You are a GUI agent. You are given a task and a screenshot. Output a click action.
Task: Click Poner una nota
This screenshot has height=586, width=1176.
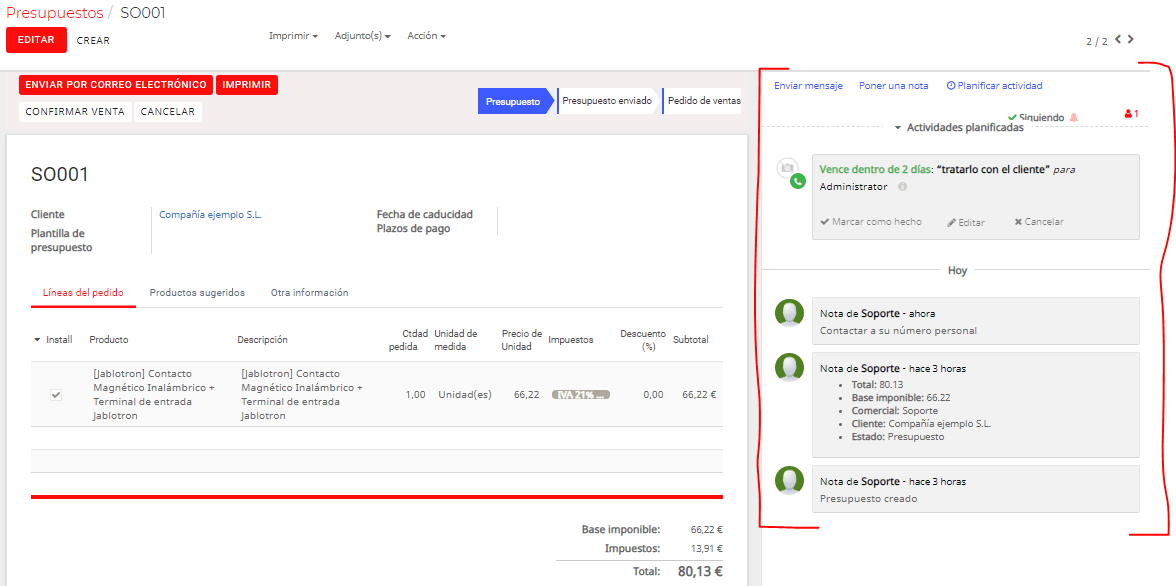(893, 86)
